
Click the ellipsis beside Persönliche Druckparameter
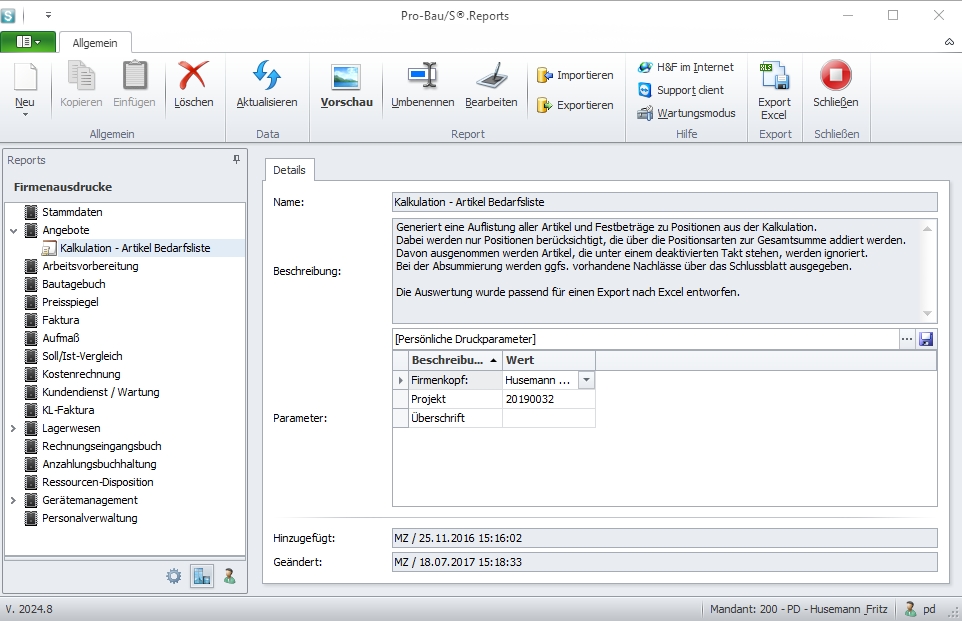click(x=905, y=338)
